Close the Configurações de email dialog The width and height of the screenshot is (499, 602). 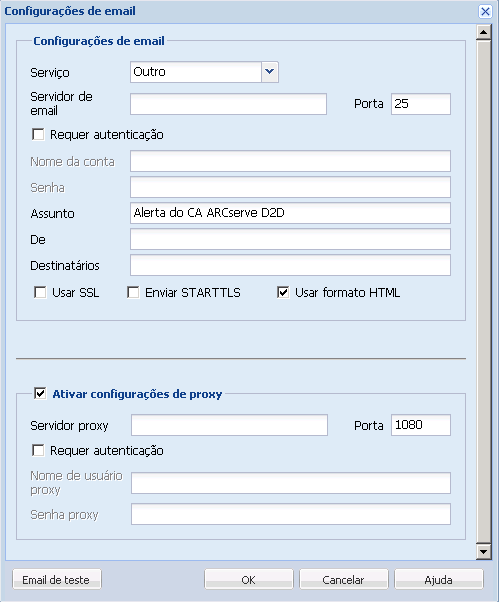click(485, 12)
